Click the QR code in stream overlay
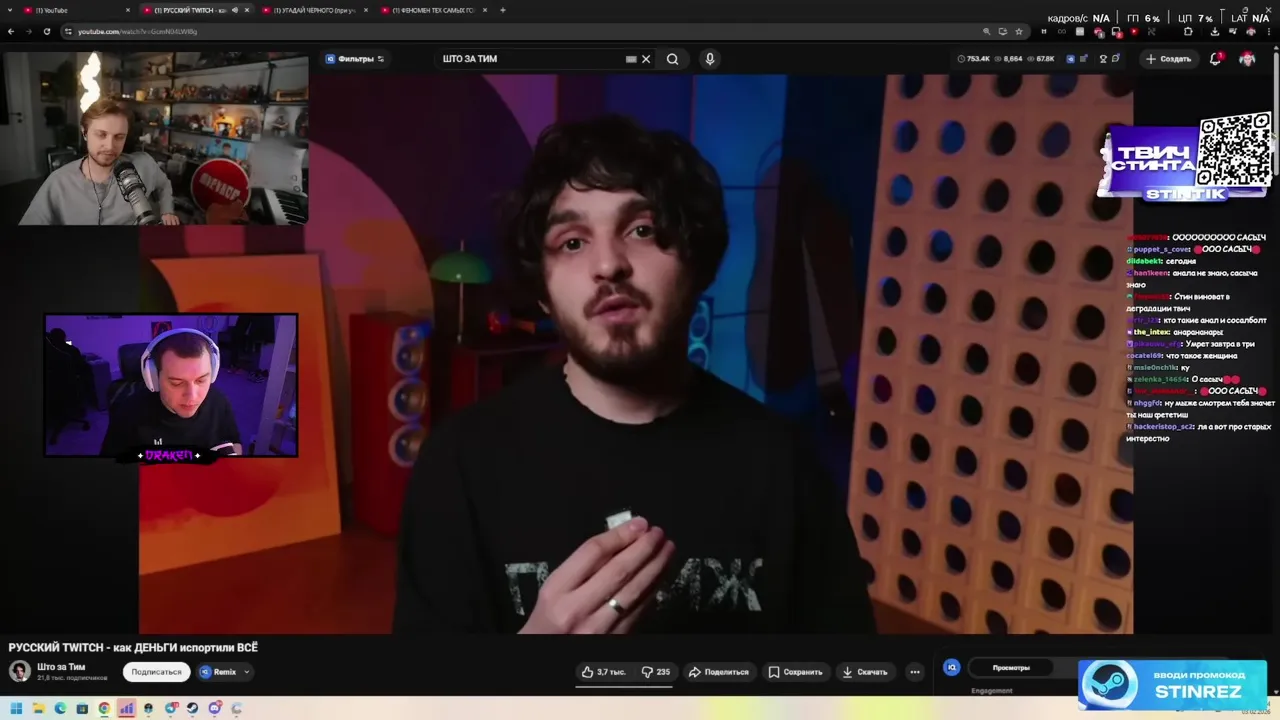1280x720 pixels. [1235, 150]
